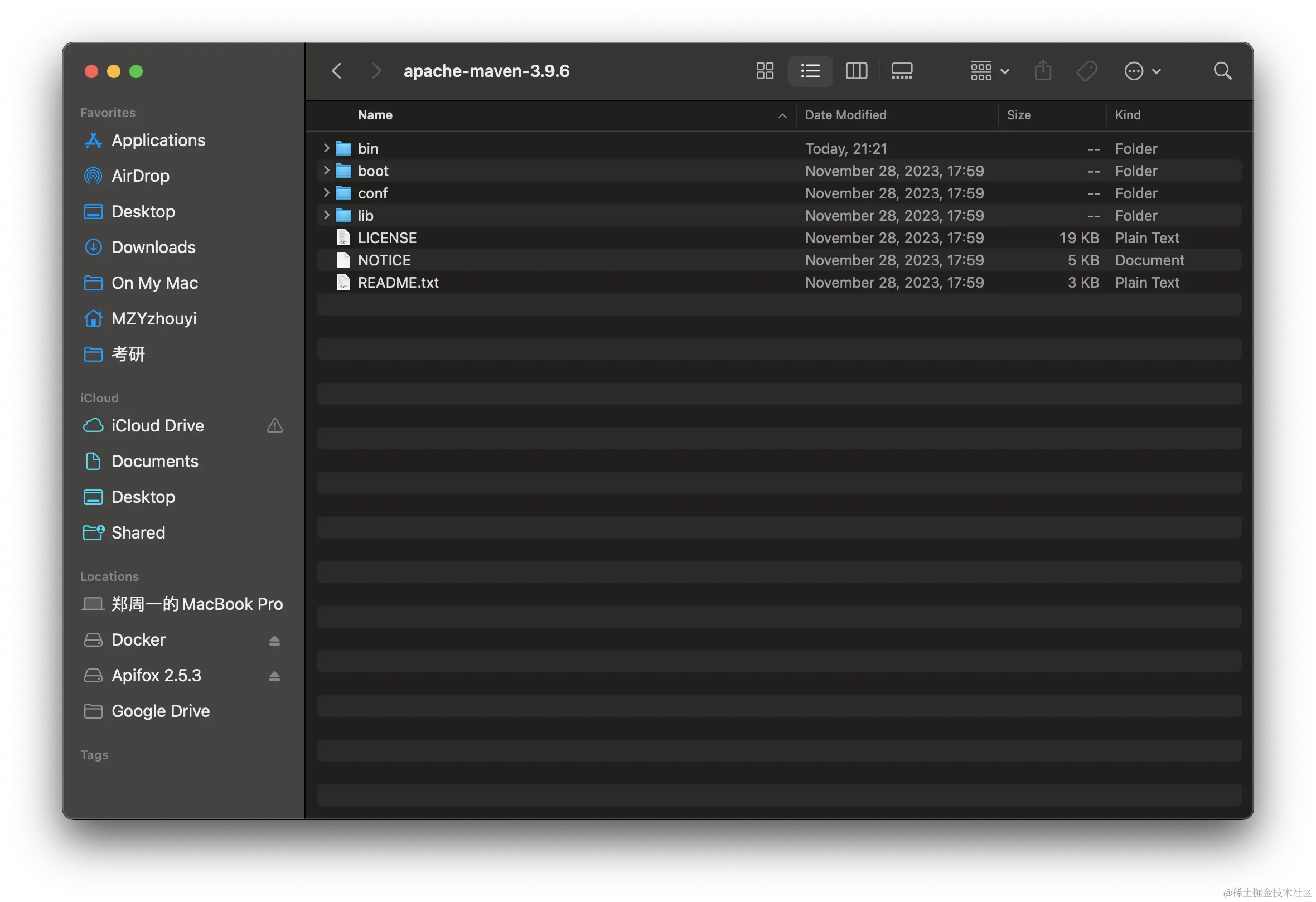Expand the conf folder disclosure arrow

(326, 193)
